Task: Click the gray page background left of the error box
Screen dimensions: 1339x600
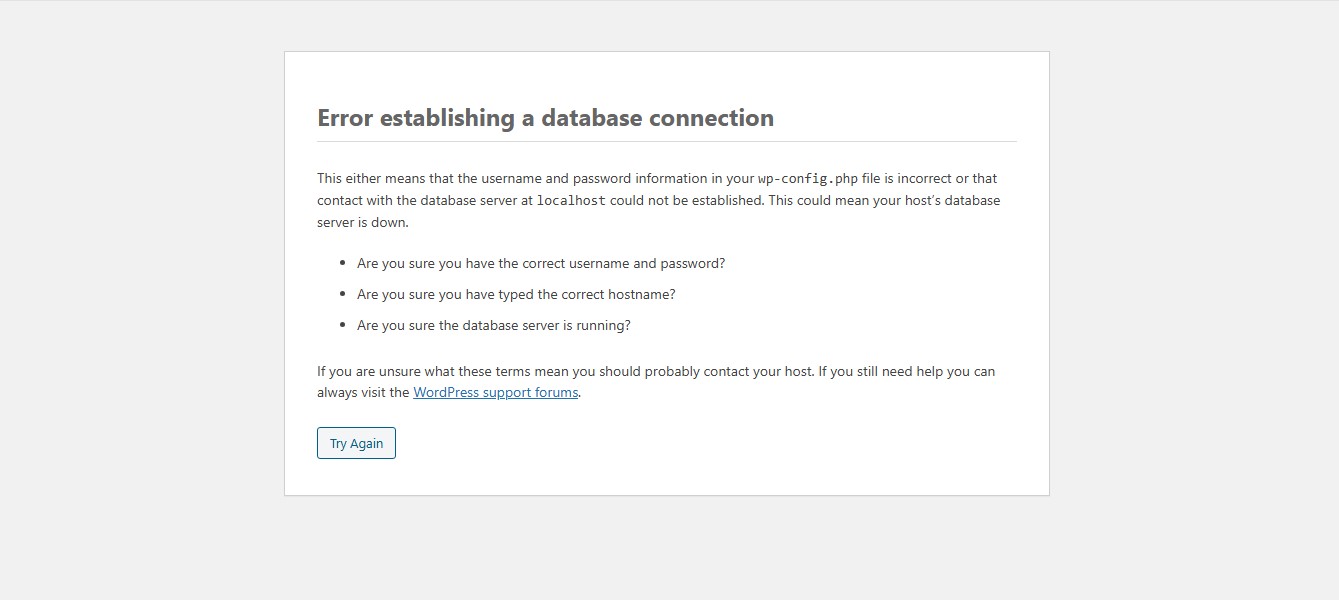Action: (x=140, y=300)
